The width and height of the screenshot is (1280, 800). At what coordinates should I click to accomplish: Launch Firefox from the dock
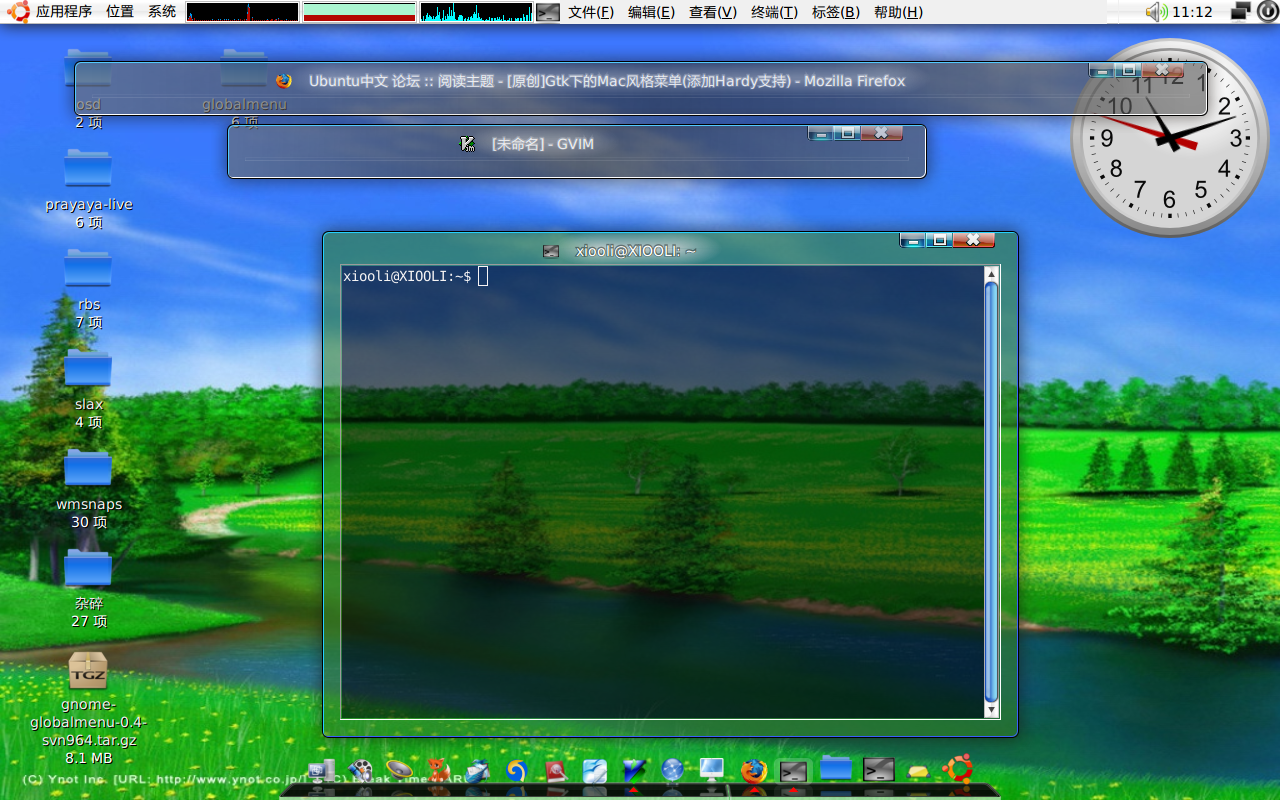(754, 770)
